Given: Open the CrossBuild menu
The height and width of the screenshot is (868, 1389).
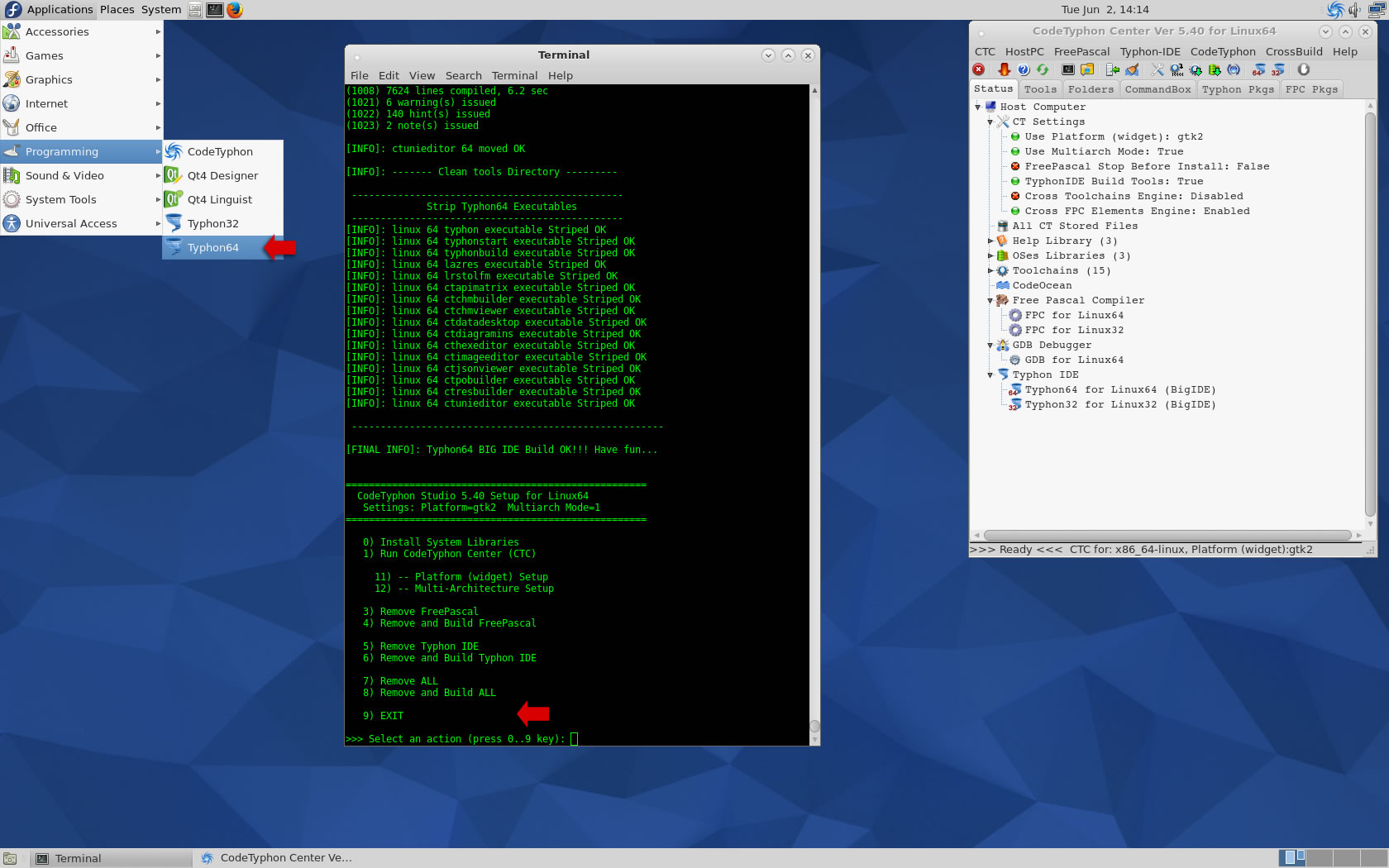Looking at the screenshot, I should click(1294, 51).
